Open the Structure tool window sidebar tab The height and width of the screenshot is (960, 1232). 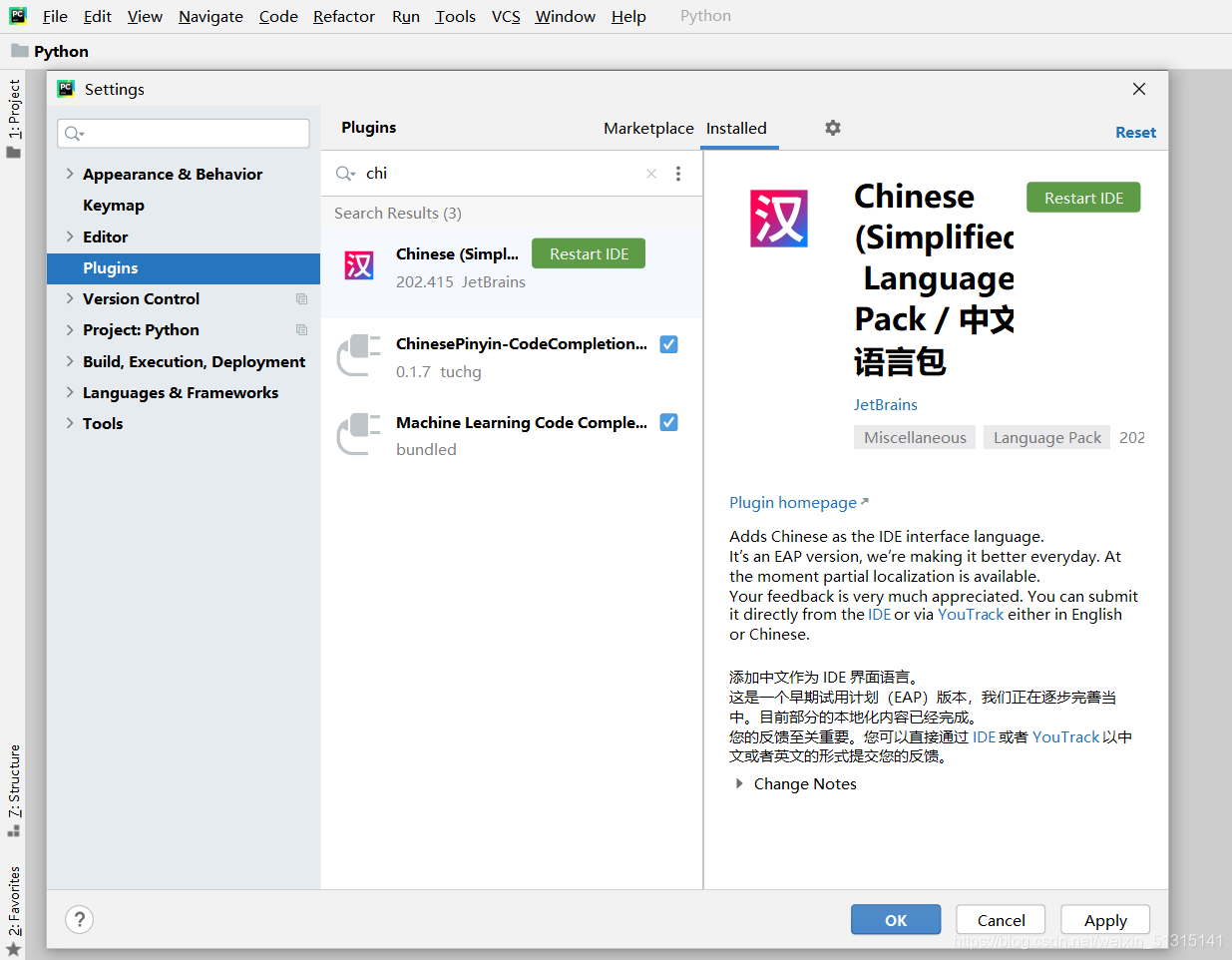13,789
